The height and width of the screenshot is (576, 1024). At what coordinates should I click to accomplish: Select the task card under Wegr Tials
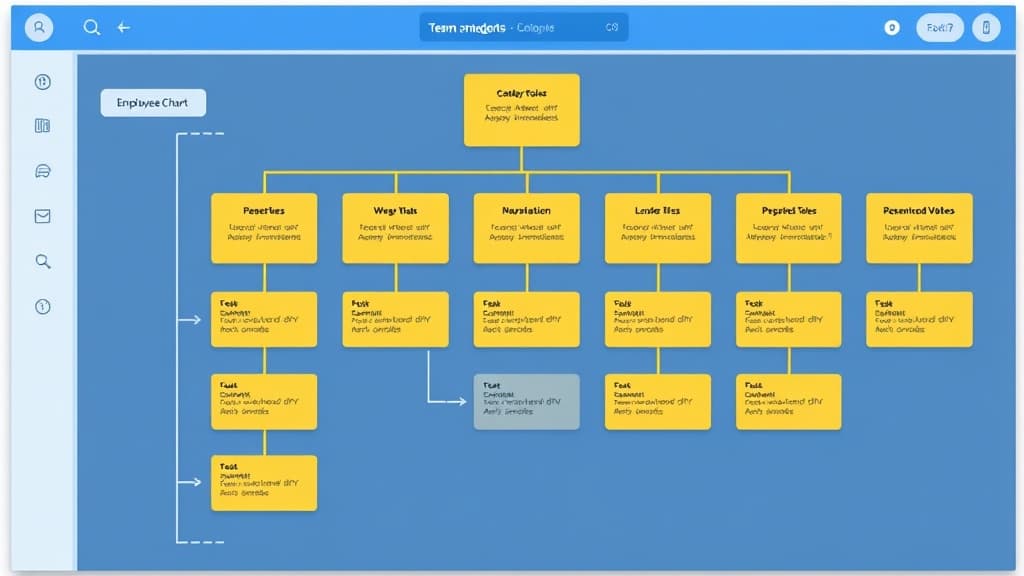[x=395, y=319]
